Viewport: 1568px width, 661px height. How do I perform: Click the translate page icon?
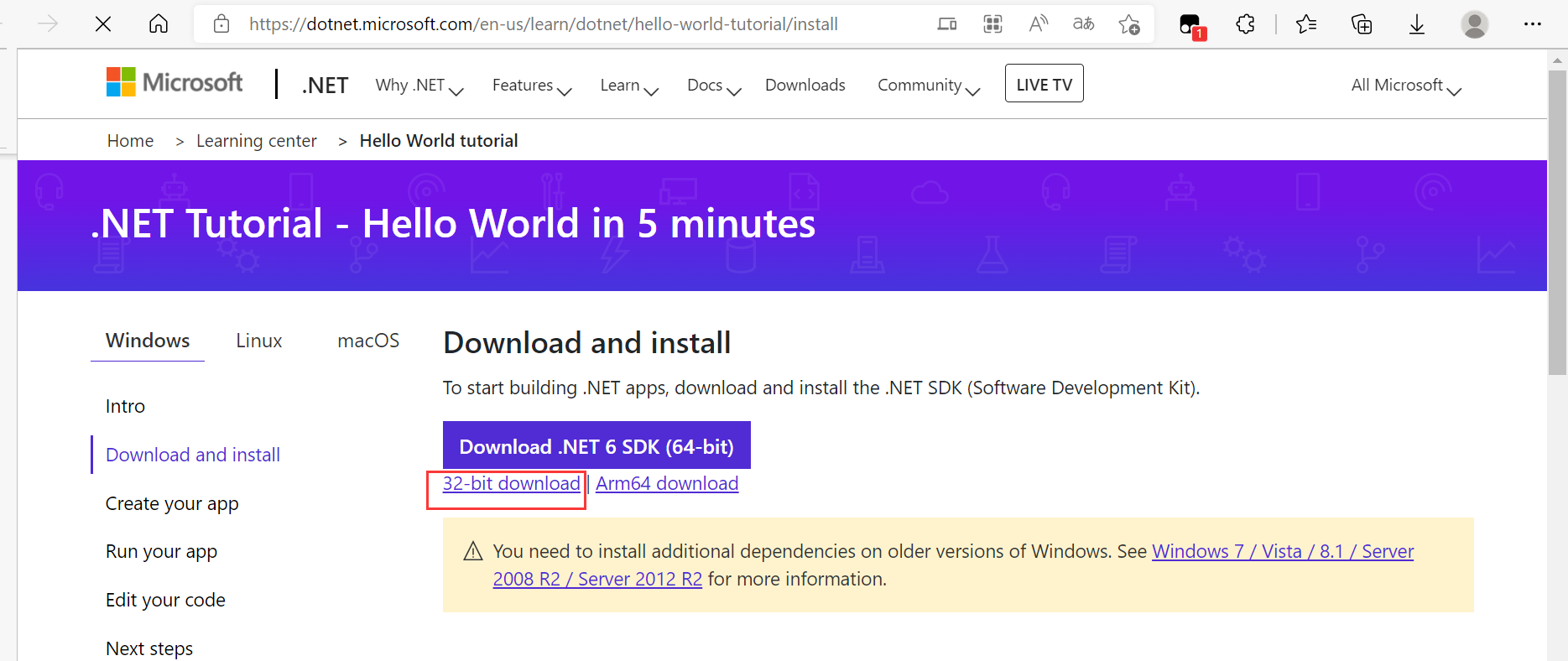click(1083, 24)
